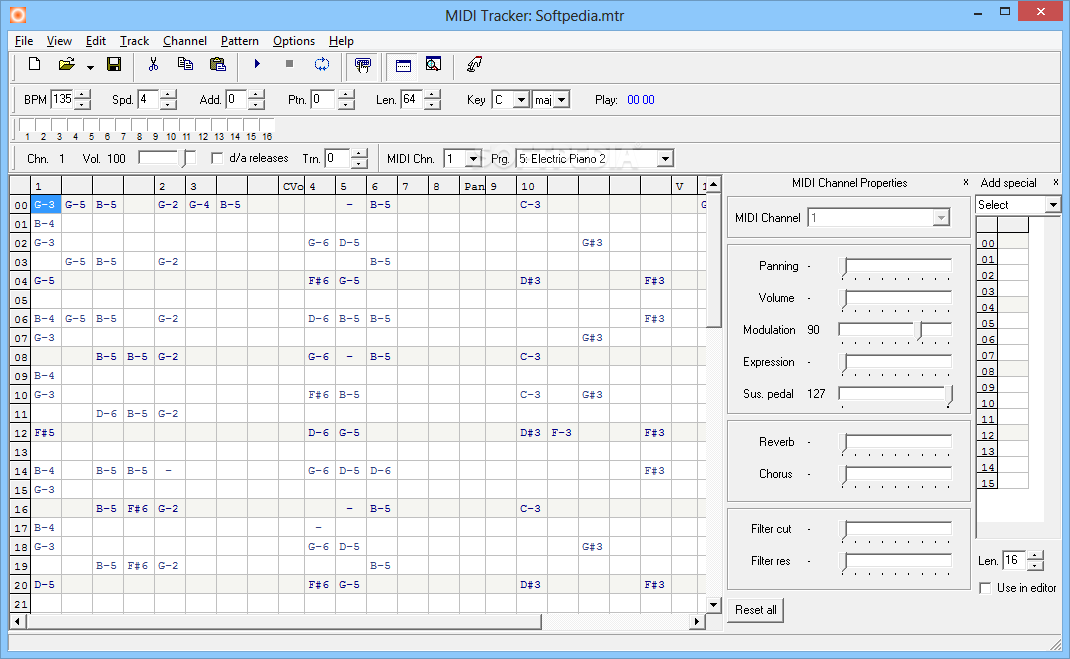The image size is (1070, 659).
Task: Copy selection with the copy icon
Action: 185,65
